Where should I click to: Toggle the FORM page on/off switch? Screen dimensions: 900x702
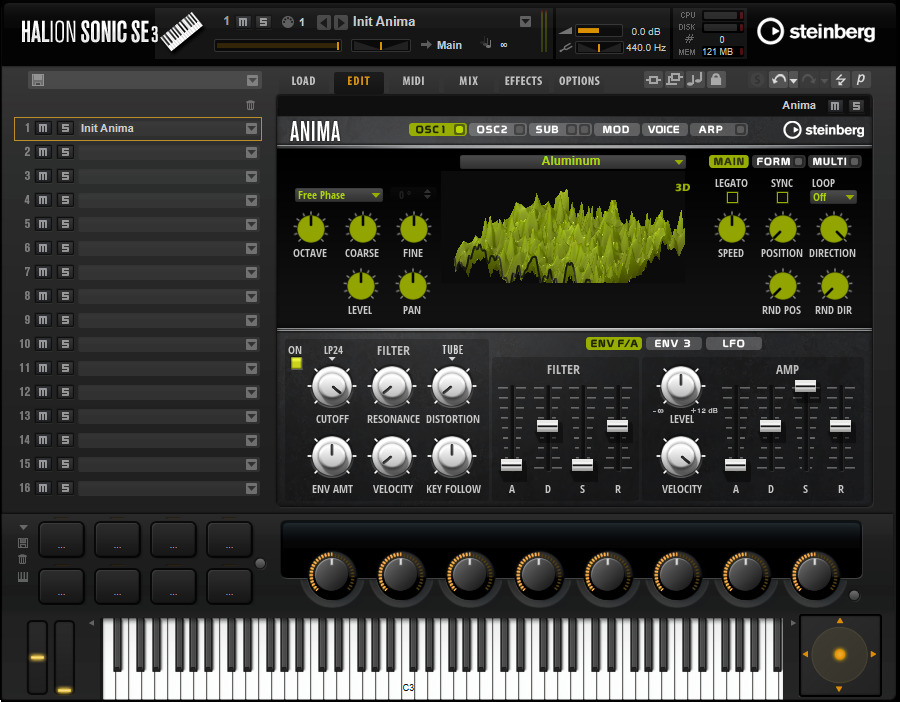798,162
